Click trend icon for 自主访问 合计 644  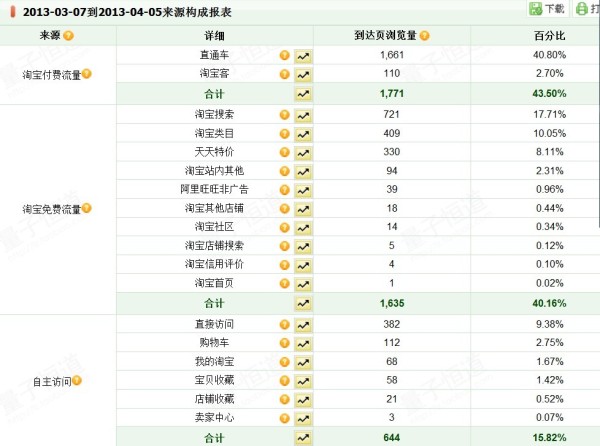click(303, 438)
